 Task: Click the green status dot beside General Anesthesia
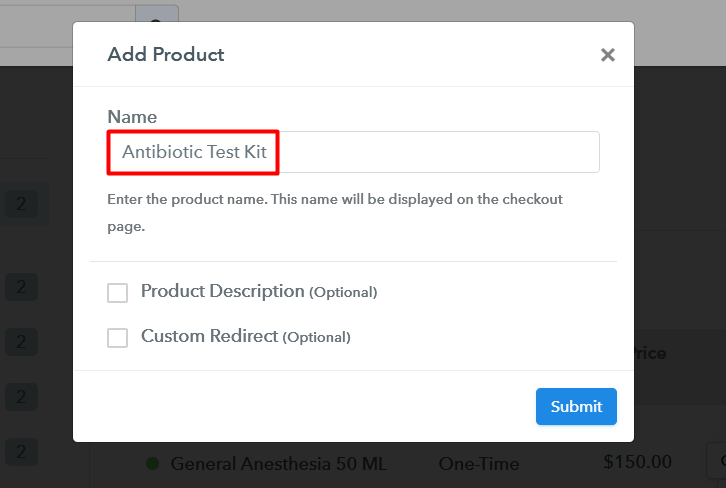[x=152, y=464]
